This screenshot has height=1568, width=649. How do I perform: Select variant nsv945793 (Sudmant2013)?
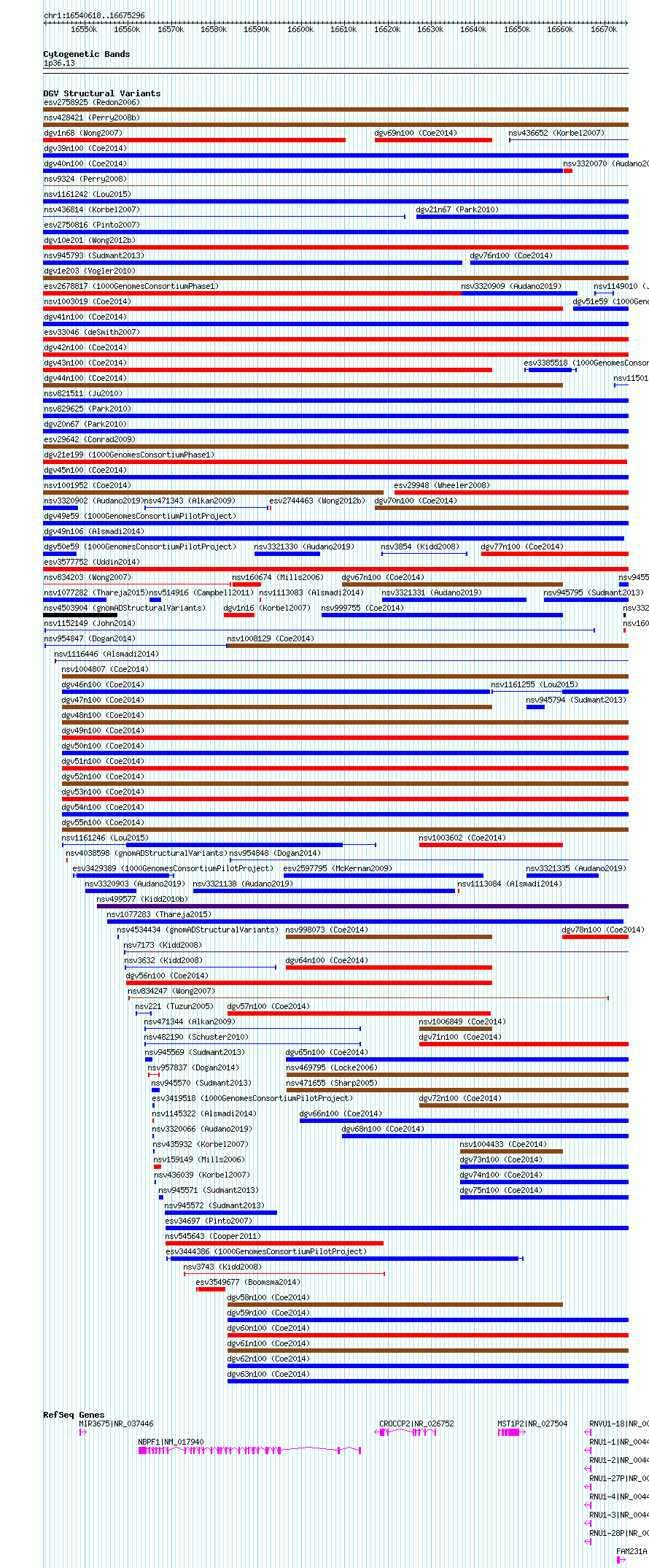[94, 255]
